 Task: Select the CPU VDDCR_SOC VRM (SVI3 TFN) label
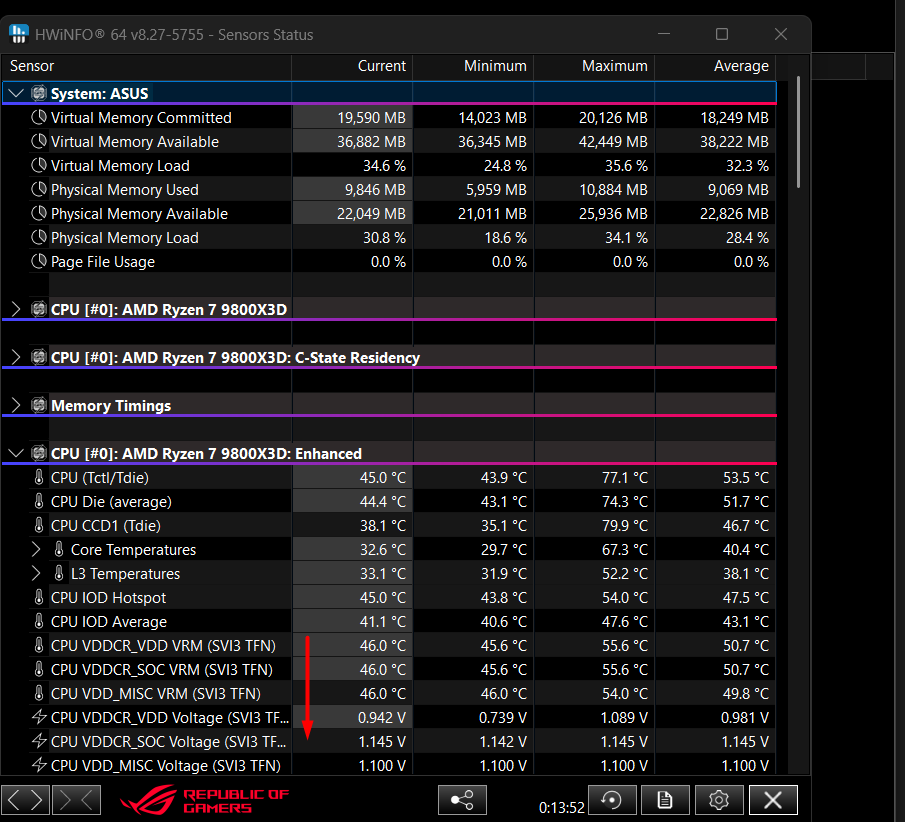click(162, 670)
